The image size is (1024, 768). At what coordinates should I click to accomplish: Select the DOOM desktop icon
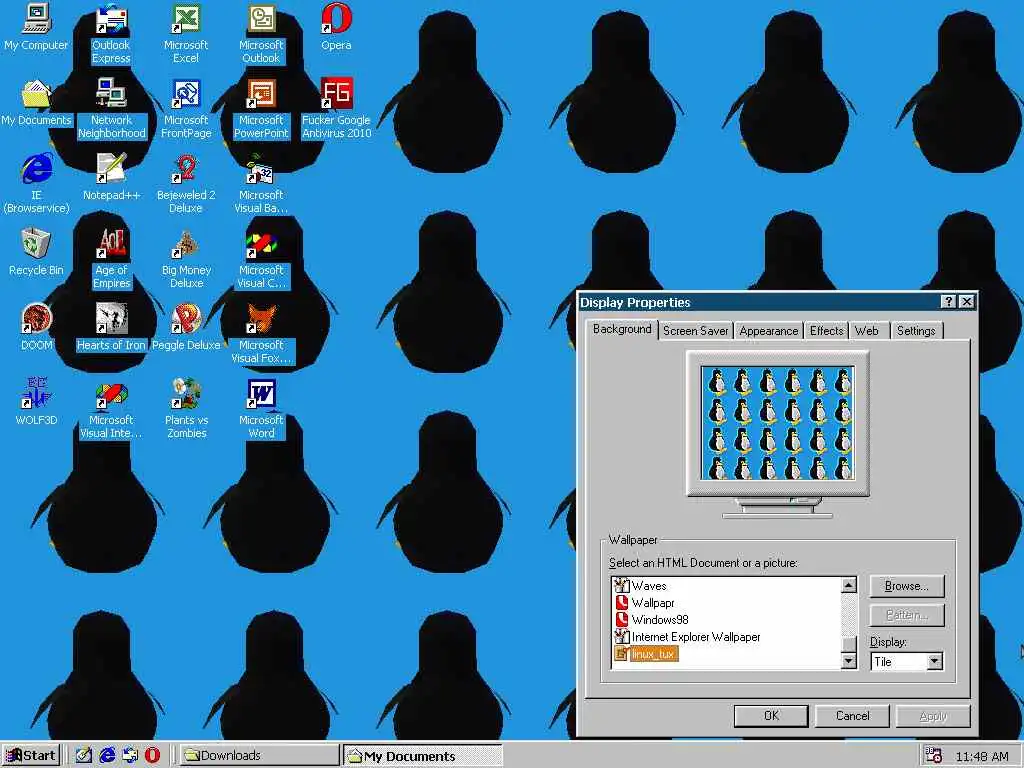pos(36,327)
